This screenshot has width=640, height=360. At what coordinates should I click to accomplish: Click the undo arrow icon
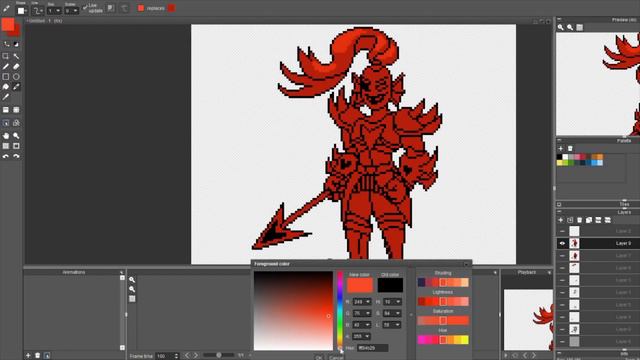tap(6, 156)
